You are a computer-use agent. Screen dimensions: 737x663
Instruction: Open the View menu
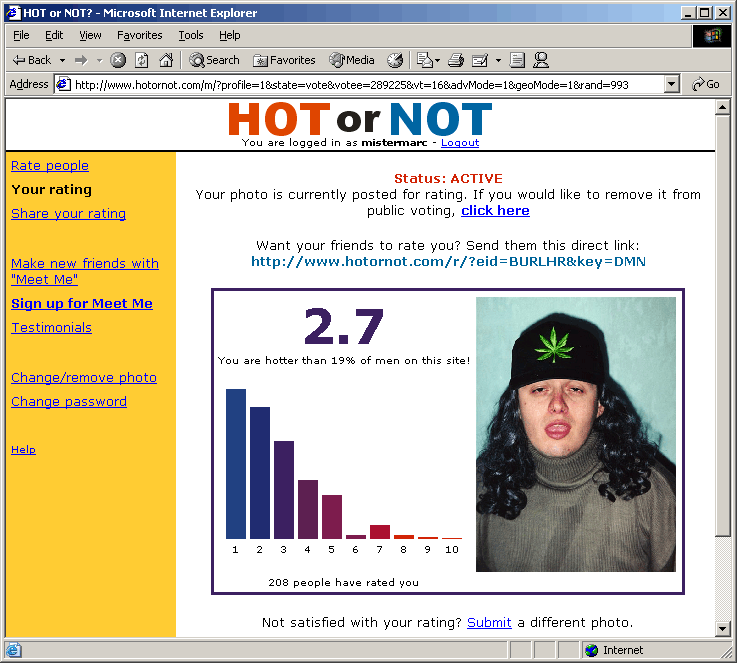90,35
